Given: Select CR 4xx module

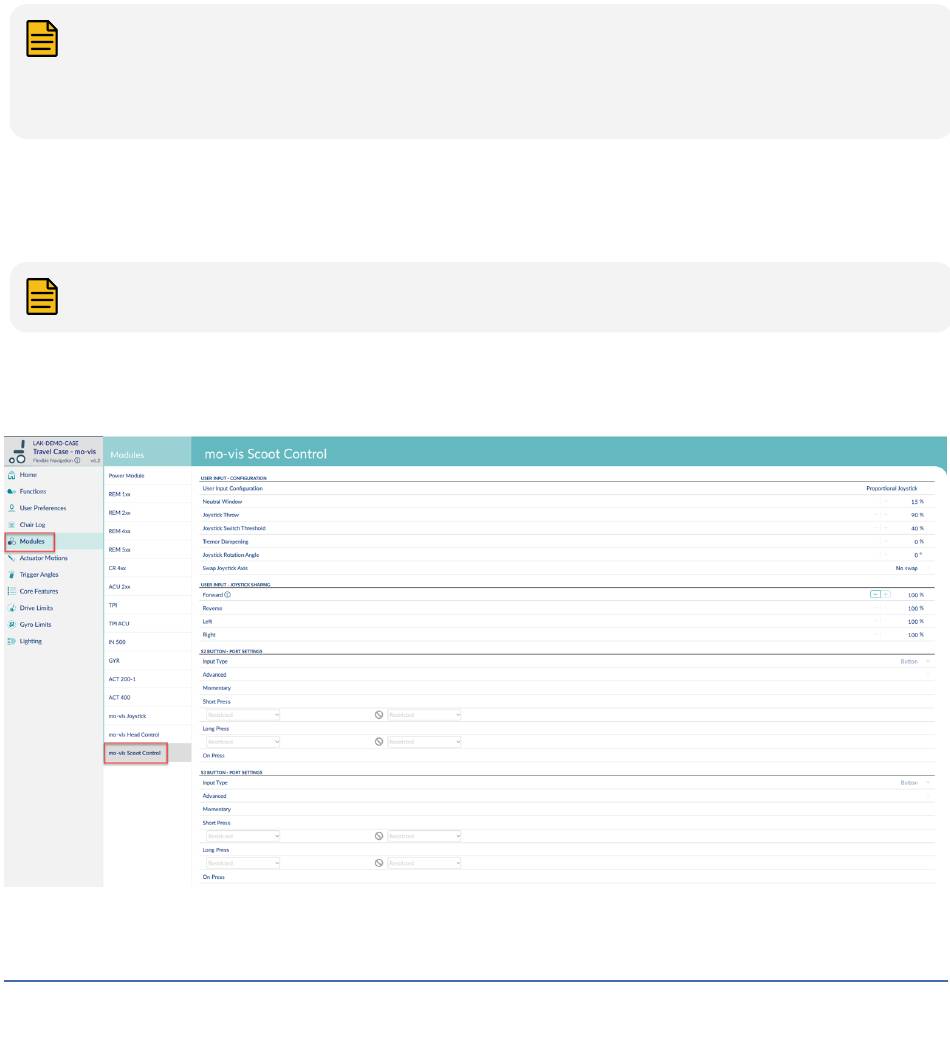Looking at the screenshot, I should click(x=147, y=568).
